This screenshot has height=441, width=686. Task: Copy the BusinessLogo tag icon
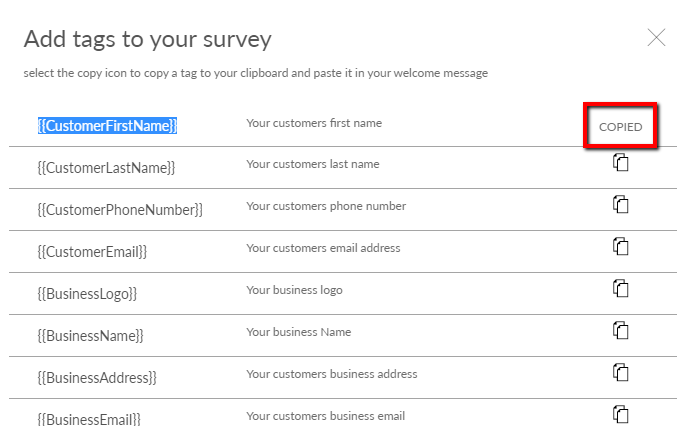[x=620, y=289]
